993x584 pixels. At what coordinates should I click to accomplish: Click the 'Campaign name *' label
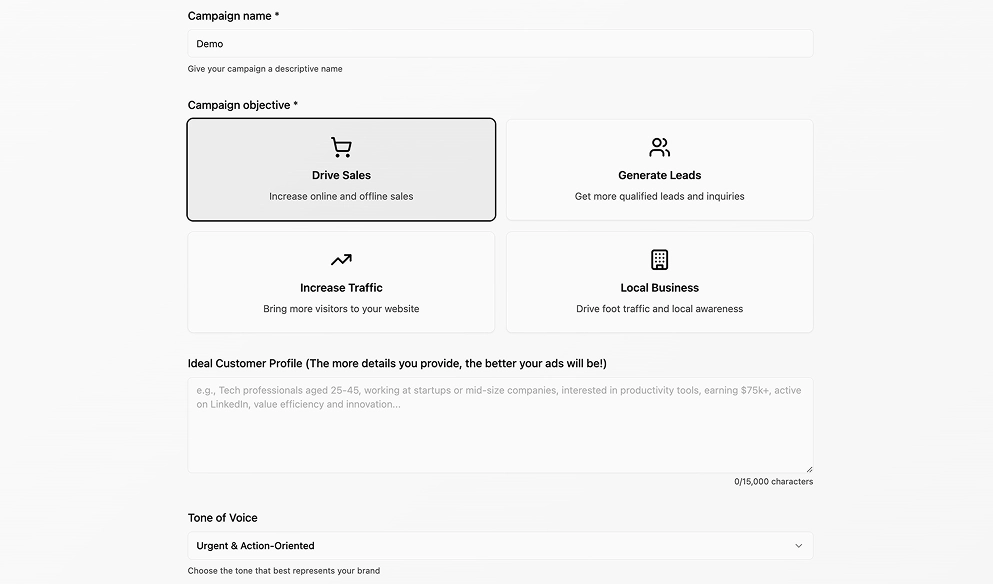coord(233,16)
